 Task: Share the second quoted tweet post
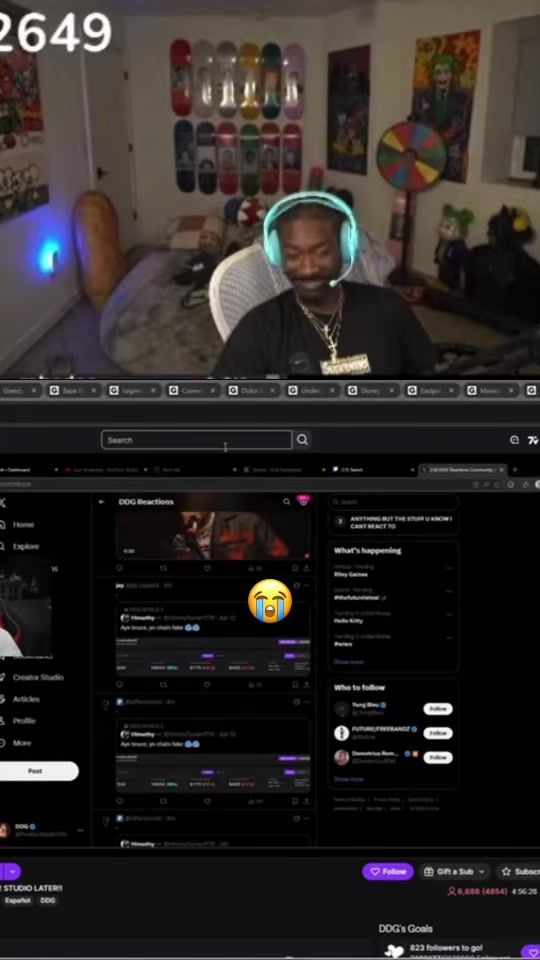(x=306, y=801)
